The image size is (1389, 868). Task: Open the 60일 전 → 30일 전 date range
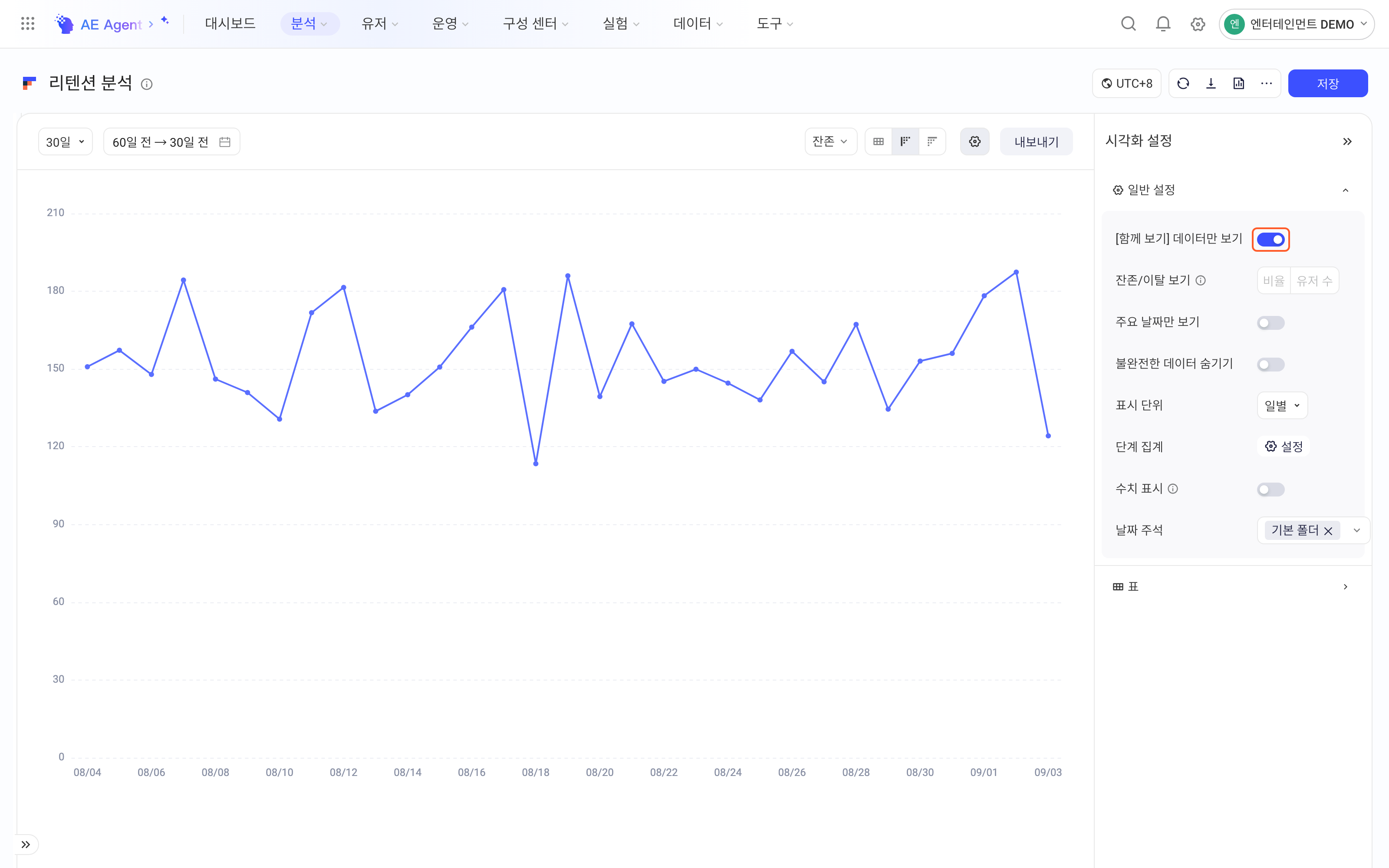pyautogui.click(x=171, y=142)
